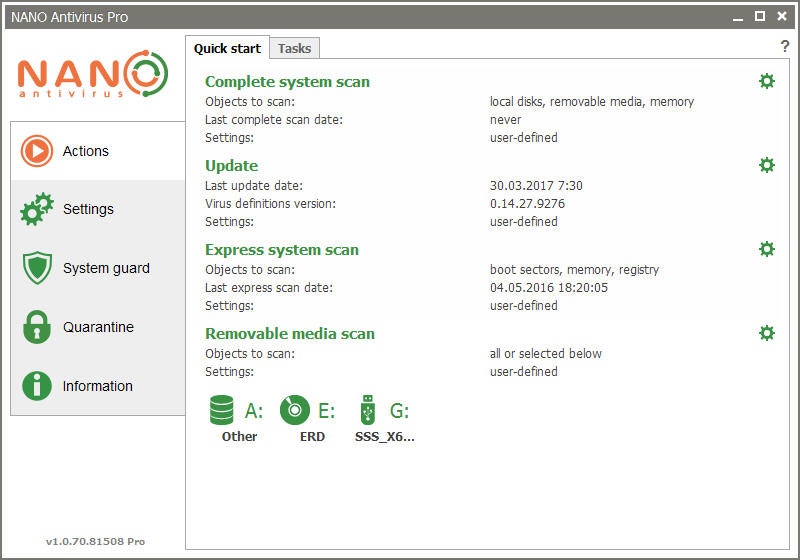
Task: Open the Information sidebar section
Action: coord(97,386)
